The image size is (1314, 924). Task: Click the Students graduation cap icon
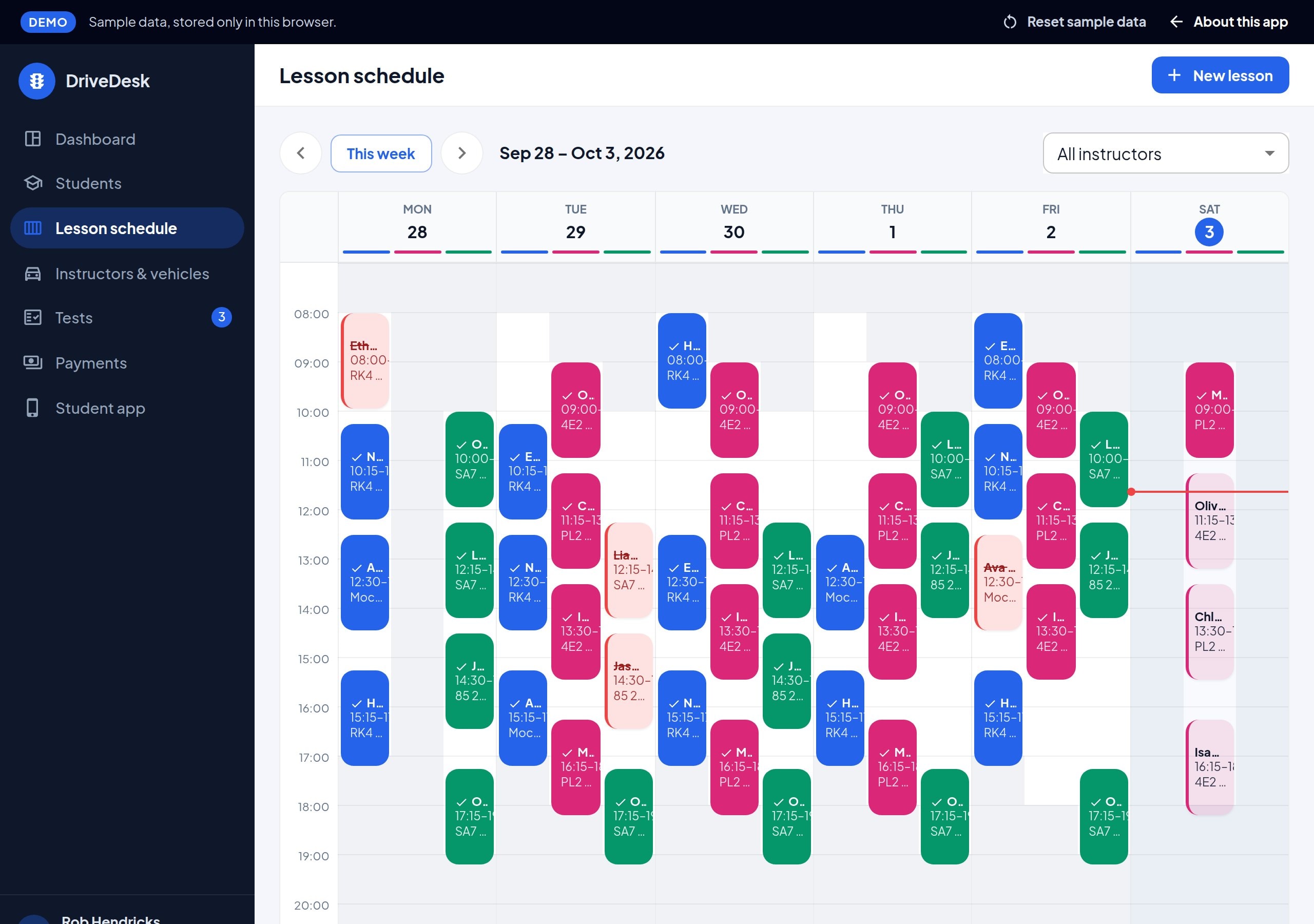click(x=33, y=183)
